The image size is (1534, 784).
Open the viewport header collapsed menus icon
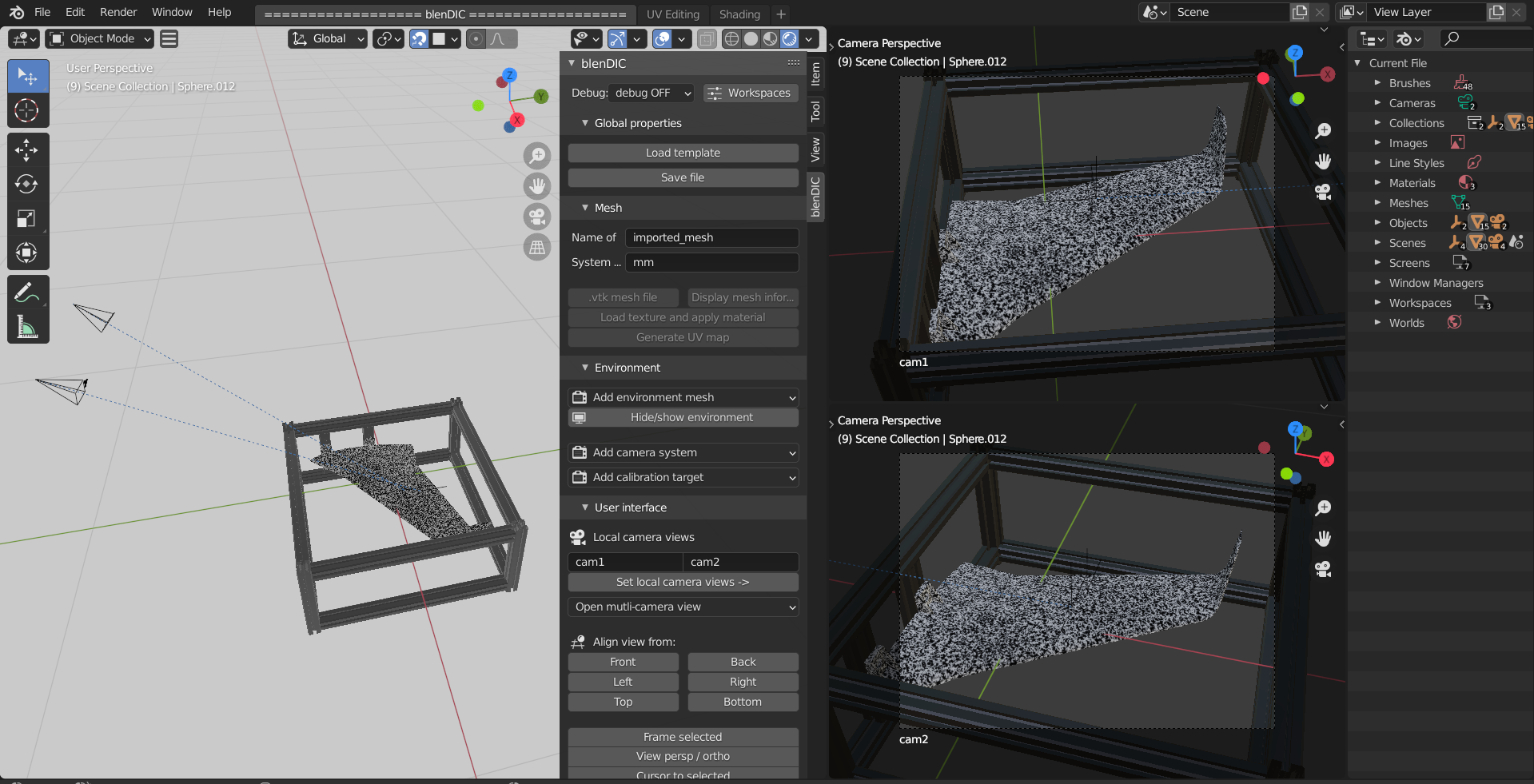169,38
